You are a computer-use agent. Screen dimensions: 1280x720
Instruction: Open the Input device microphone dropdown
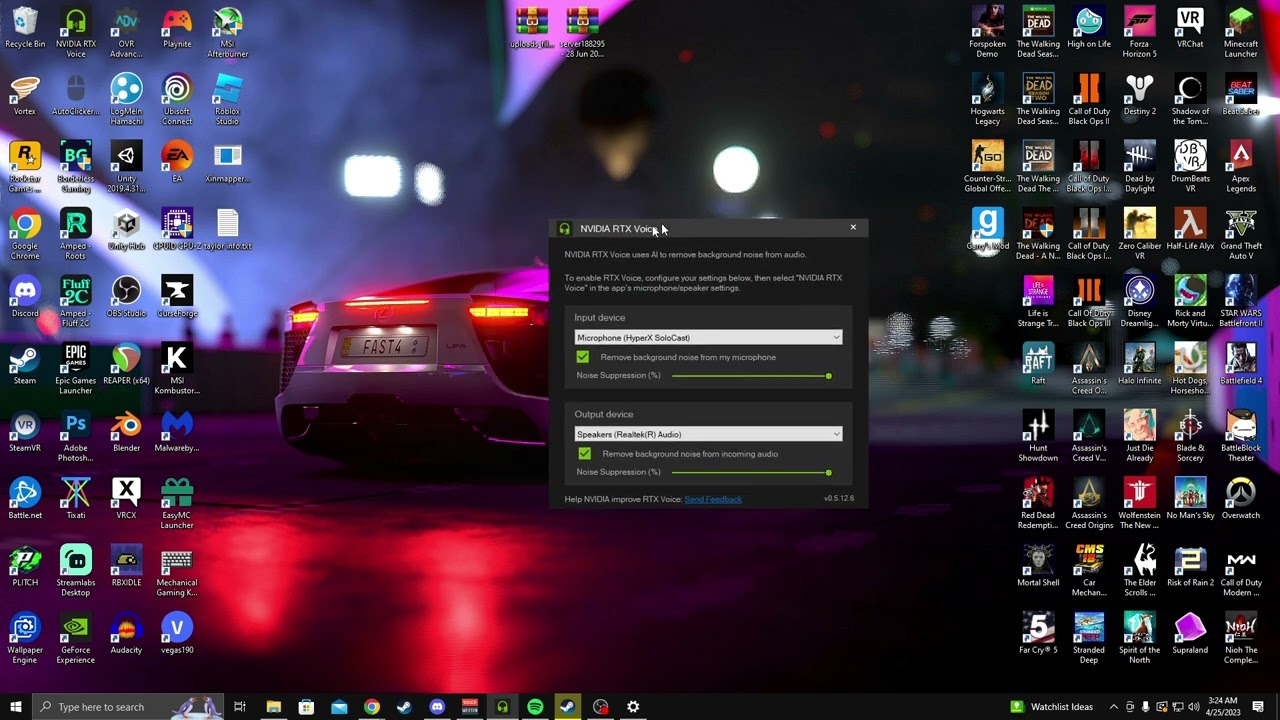coord(708,338)
